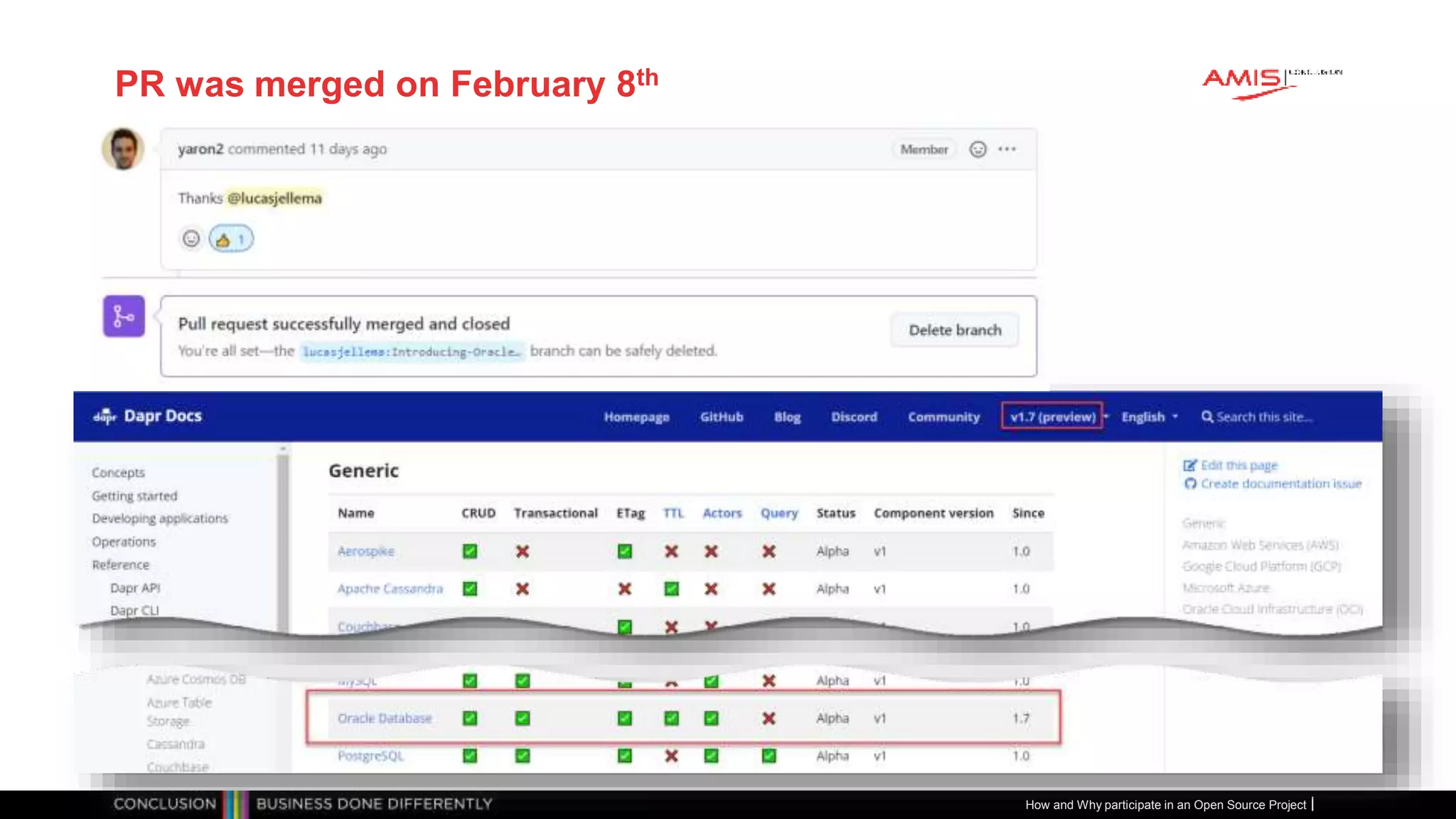Jump to Microsoft Azure section
Screen dimensions: 1456x819
point(1226,588)
